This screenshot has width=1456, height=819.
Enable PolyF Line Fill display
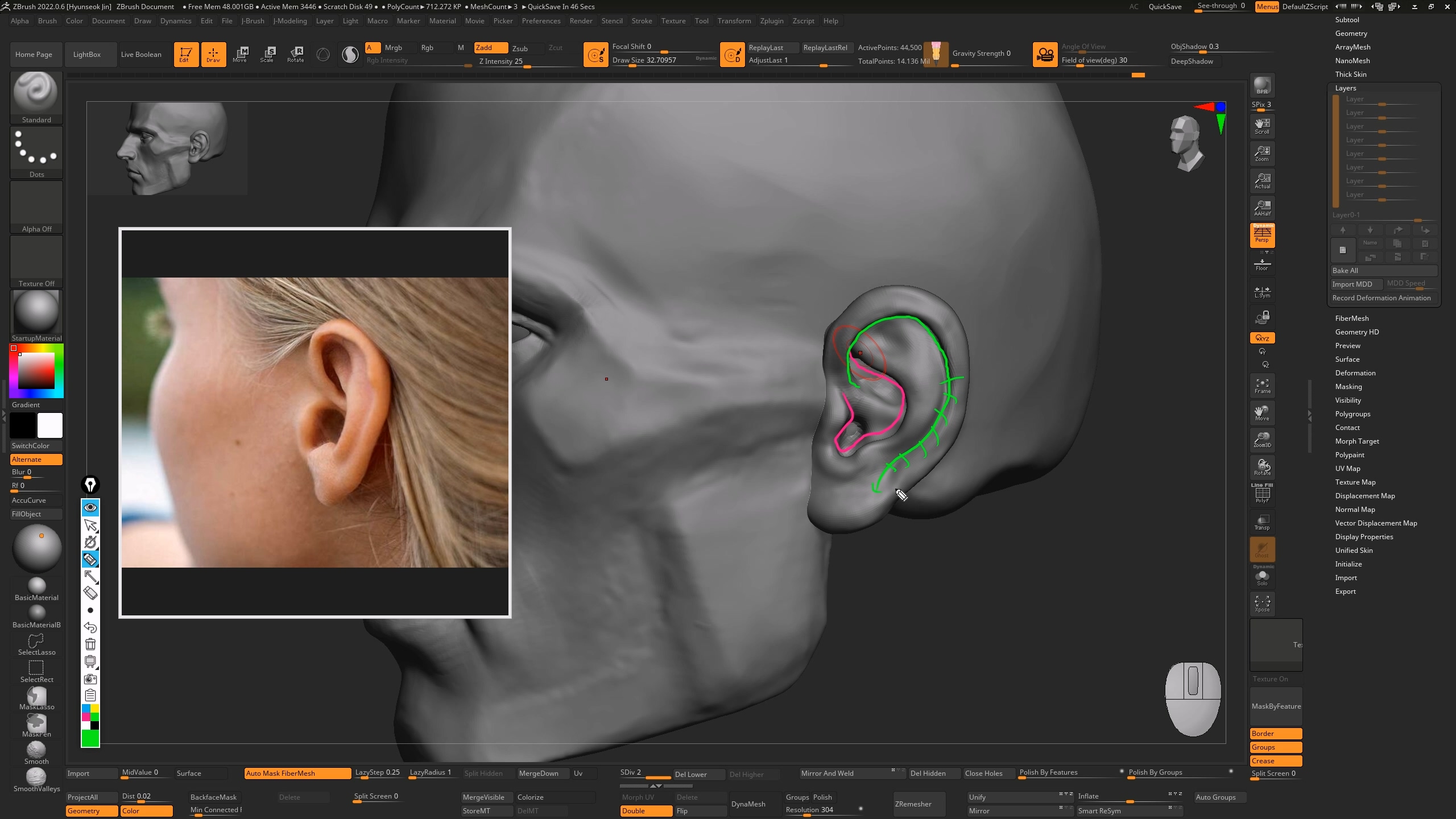(1262, 494)
